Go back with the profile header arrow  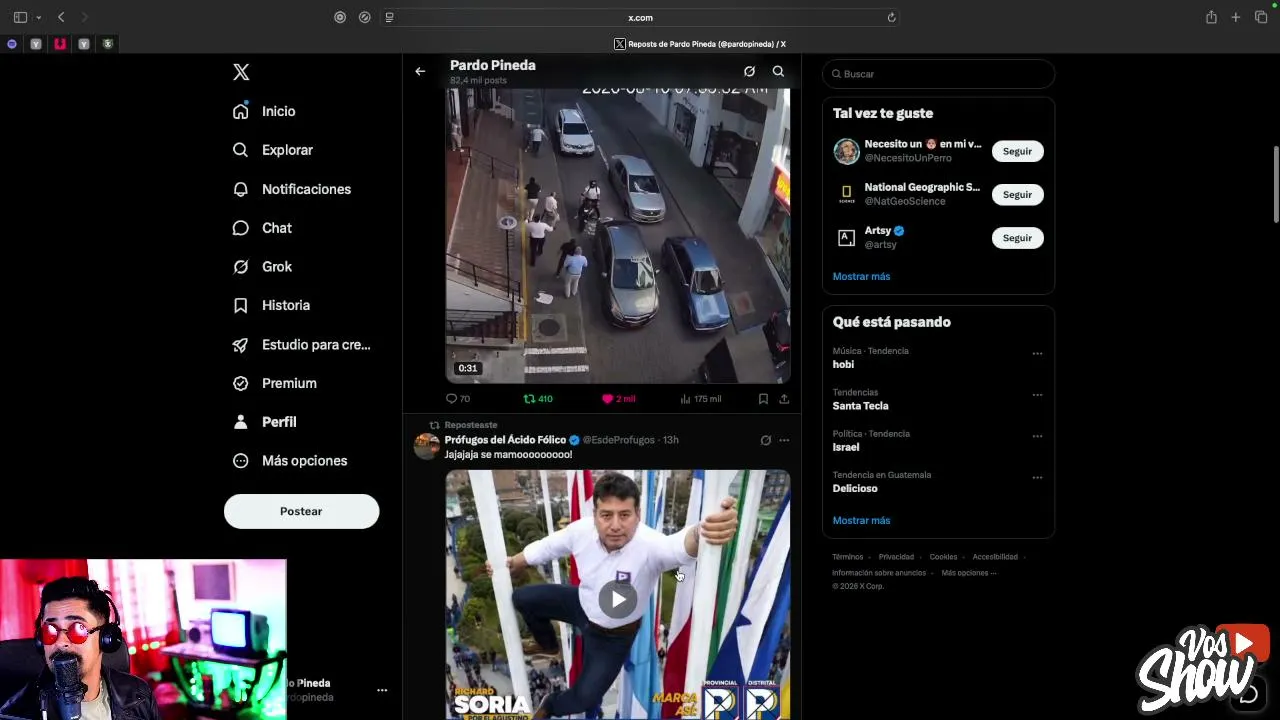point(420,71)
